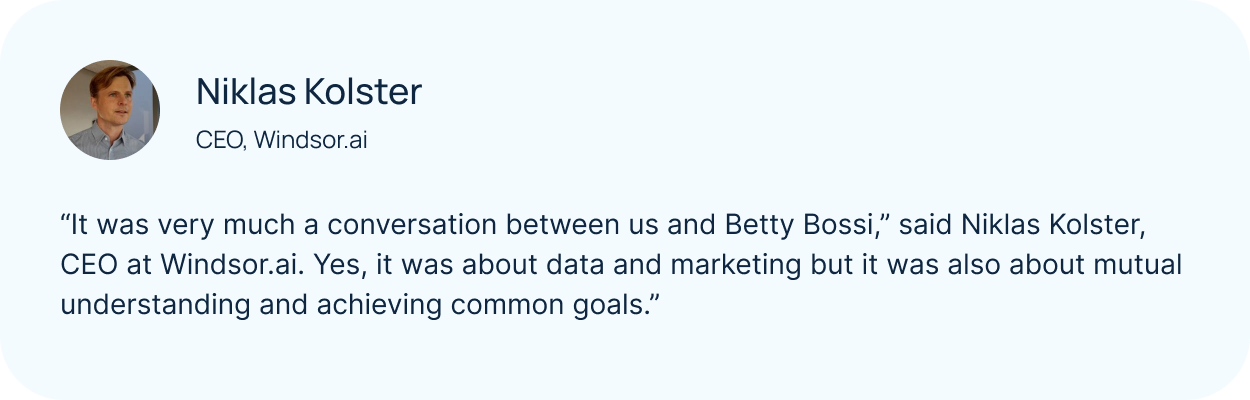1250x400 pixels.
Task: Click the bold Niklas Kolster name heading
Action: (x=309, y=92)
